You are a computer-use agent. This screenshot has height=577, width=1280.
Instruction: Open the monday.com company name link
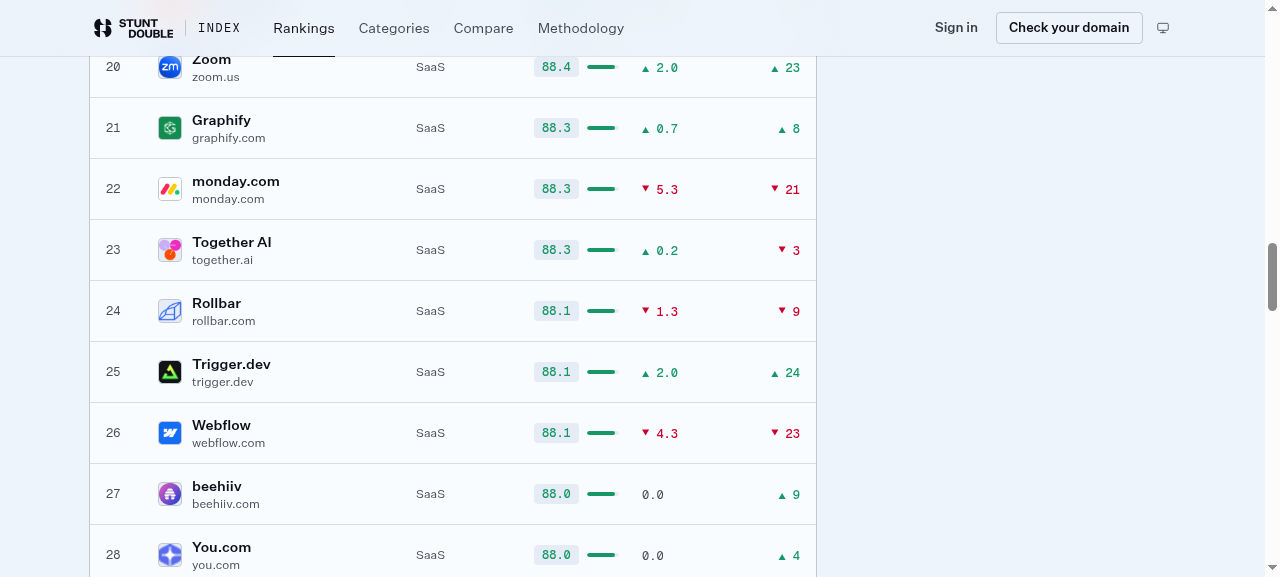point(236,181)
